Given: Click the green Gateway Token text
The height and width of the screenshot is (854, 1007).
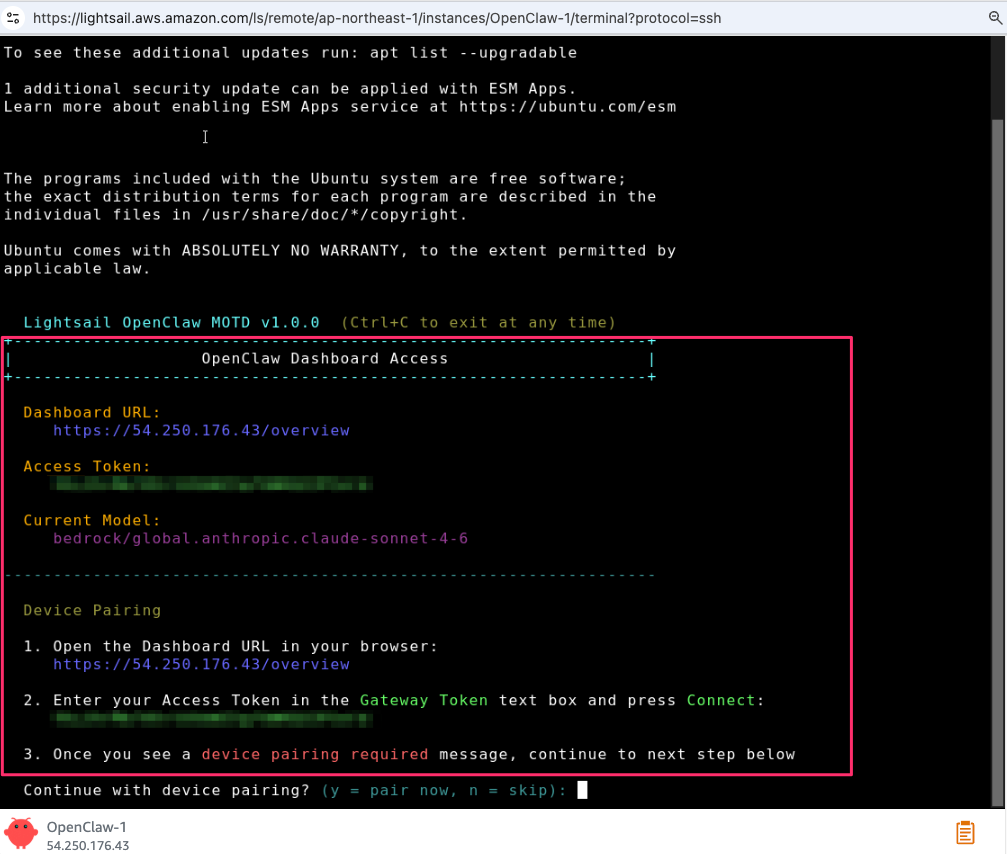Looking at the screenshot, I should coord(424,700).
